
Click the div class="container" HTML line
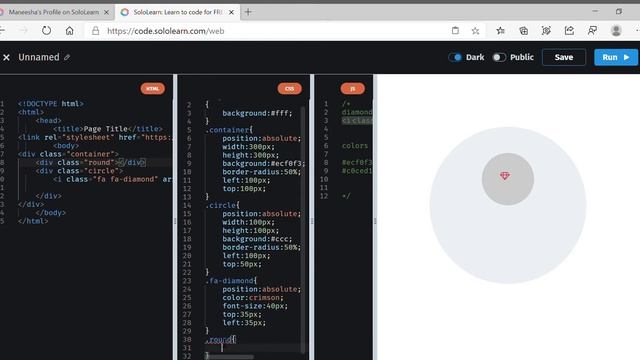69,154
